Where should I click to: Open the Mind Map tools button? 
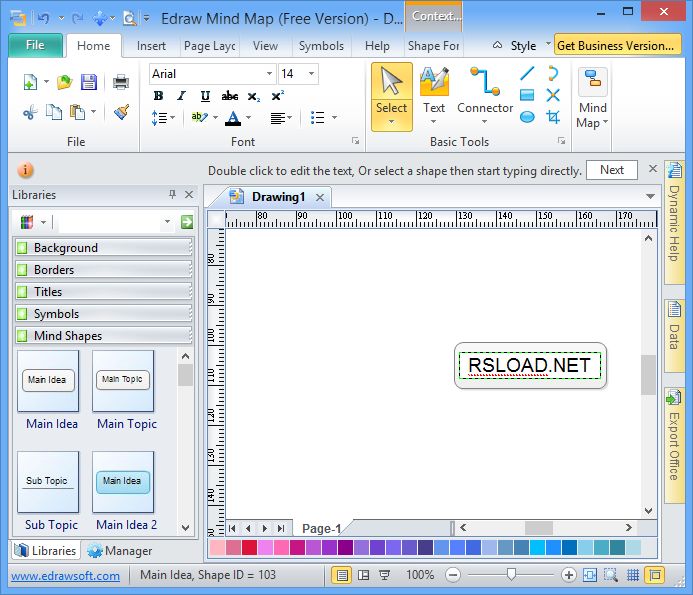[592, 98]
